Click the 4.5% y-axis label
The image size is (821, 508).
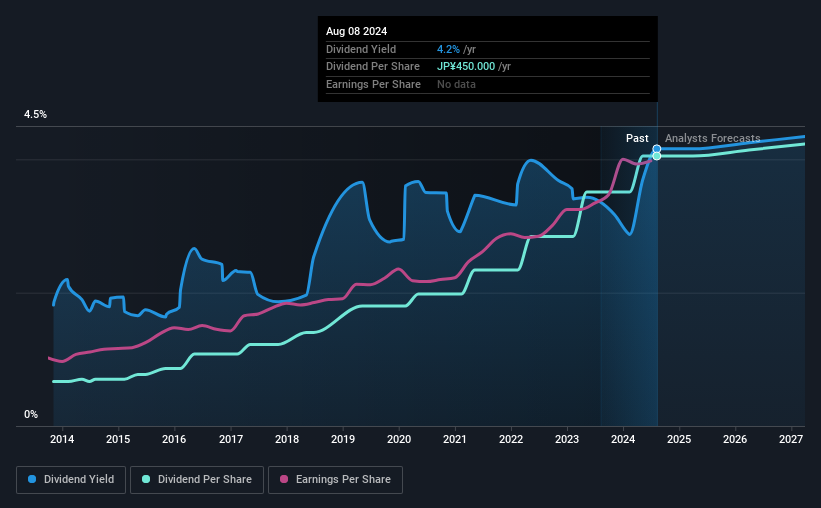(35, 114)
